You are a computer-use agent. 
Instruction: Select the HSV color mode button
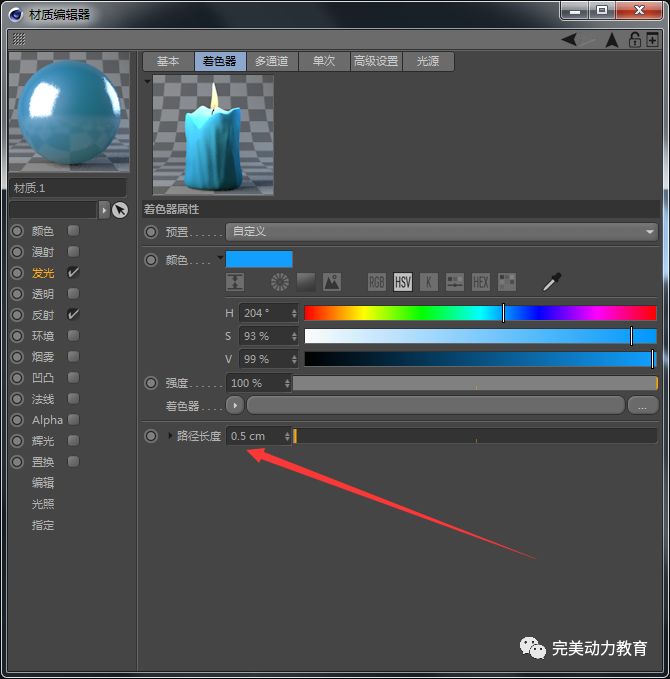(403, 283)
